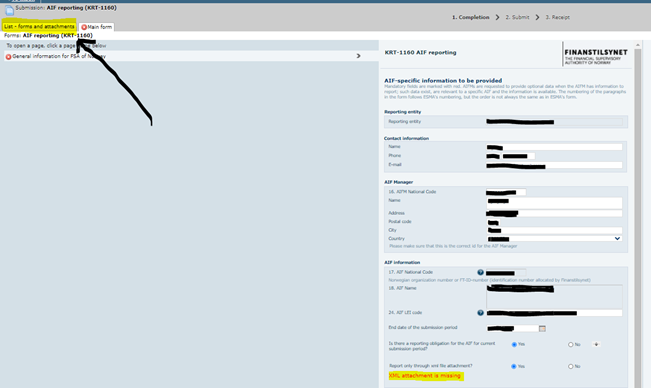This screenshot has width=651, height=388.
Task: Open the Country dropdown
Action: coord(554,239)
